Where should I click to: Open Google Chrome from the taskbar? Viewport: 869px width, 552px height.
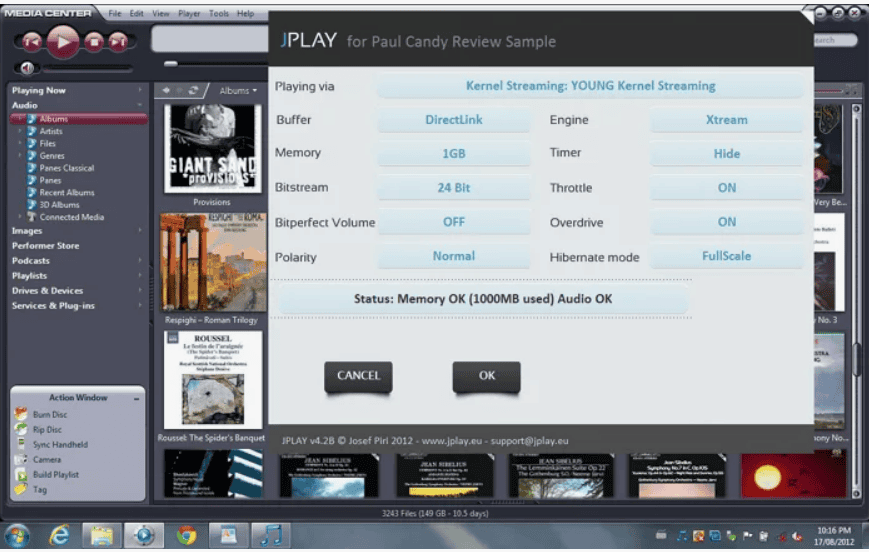click(x=186, y=536)
